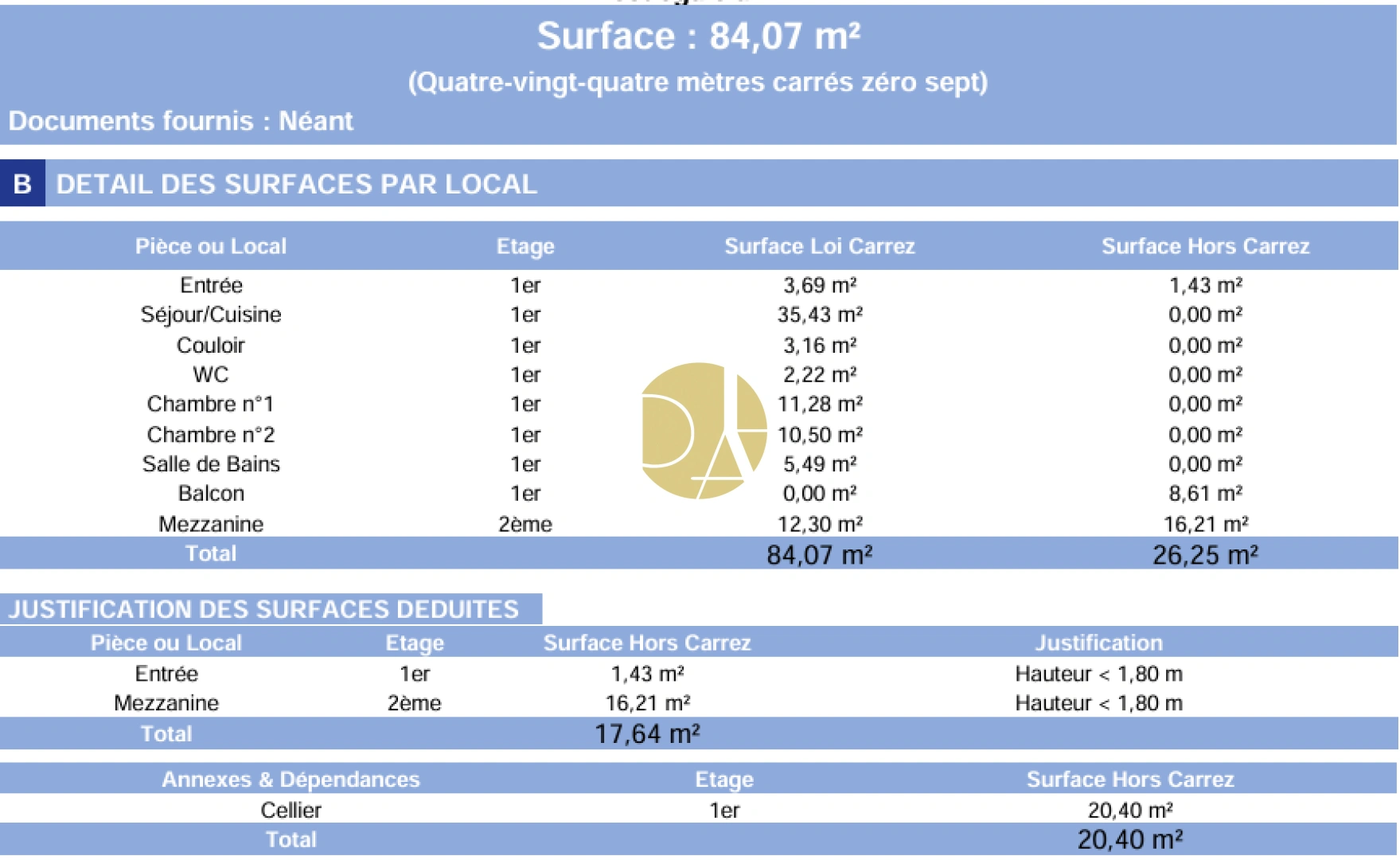
Task: Click the '3,69 m²' Entrée Carrez surface
Action: [820, 285]
